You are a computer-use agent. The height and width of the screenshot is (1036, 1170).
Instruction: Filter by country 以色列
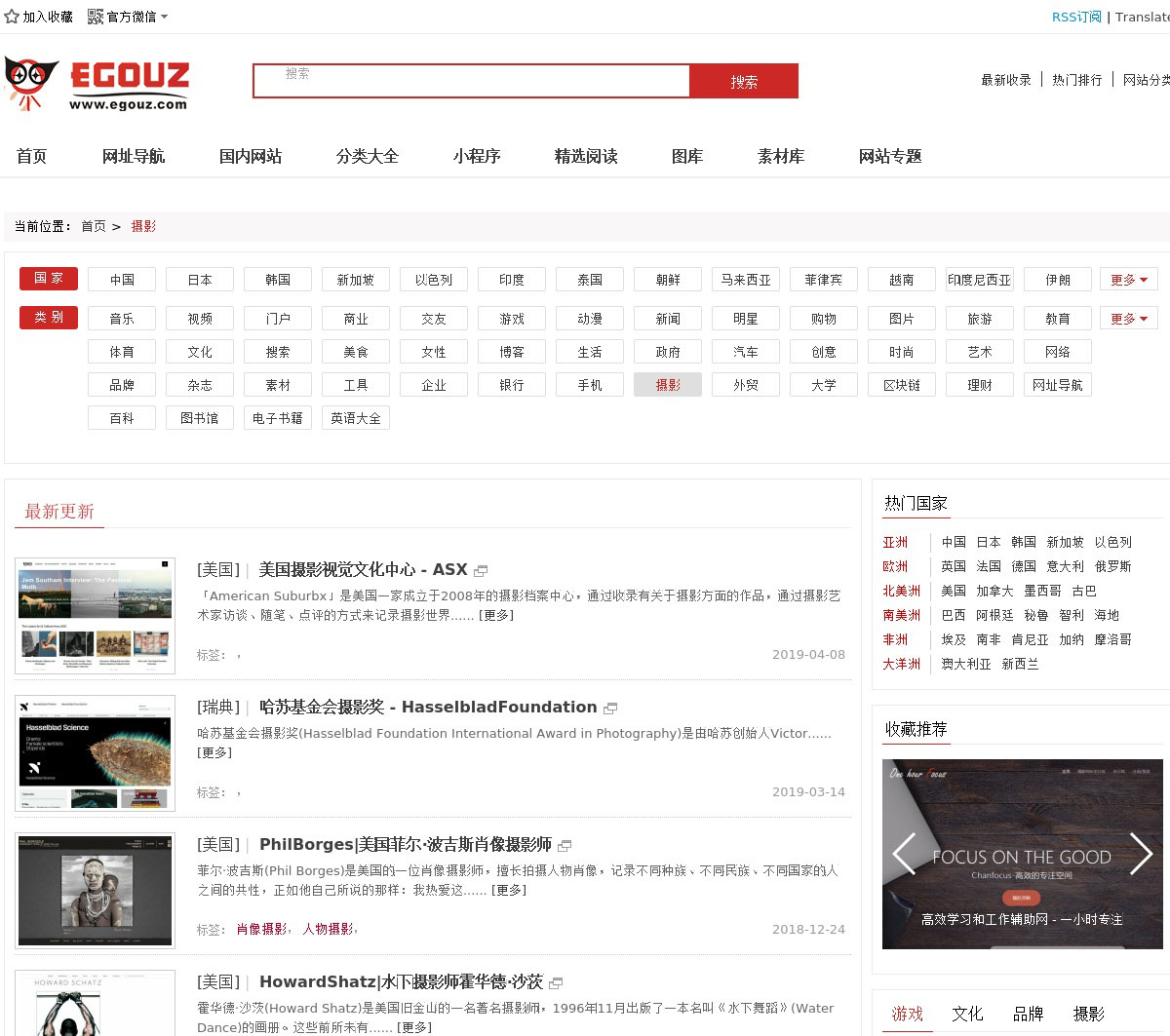[434, 280]
